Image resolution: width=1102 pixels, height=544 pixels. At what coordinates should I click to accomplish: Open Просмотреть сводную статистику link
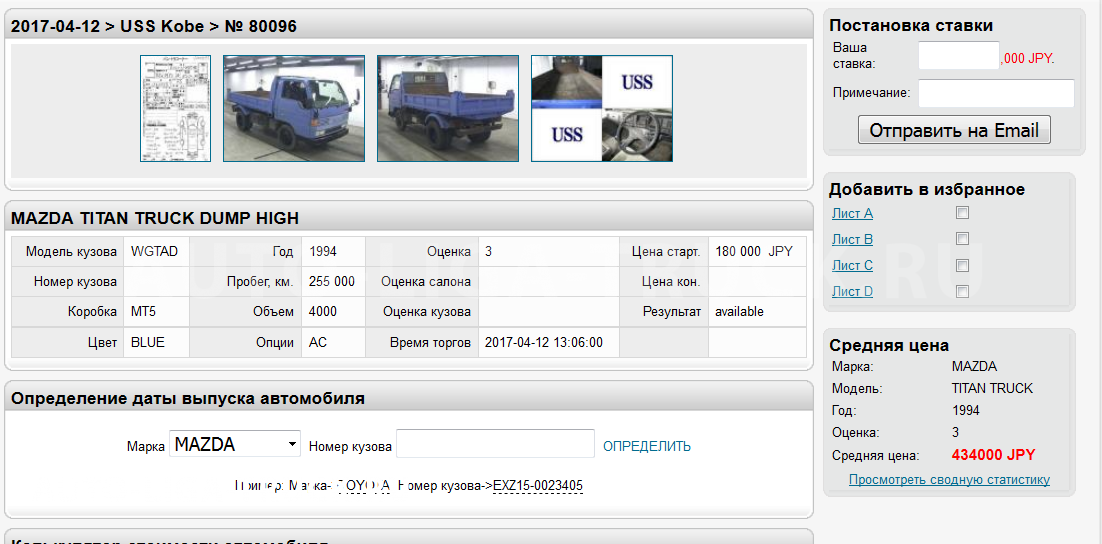[949, 480]
